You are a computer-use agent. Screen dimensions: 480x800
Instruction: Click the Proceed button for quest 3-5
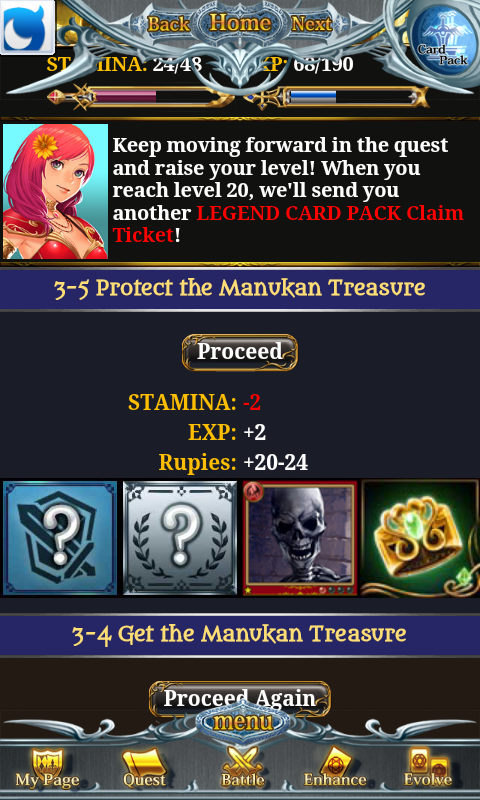[240, 352]
